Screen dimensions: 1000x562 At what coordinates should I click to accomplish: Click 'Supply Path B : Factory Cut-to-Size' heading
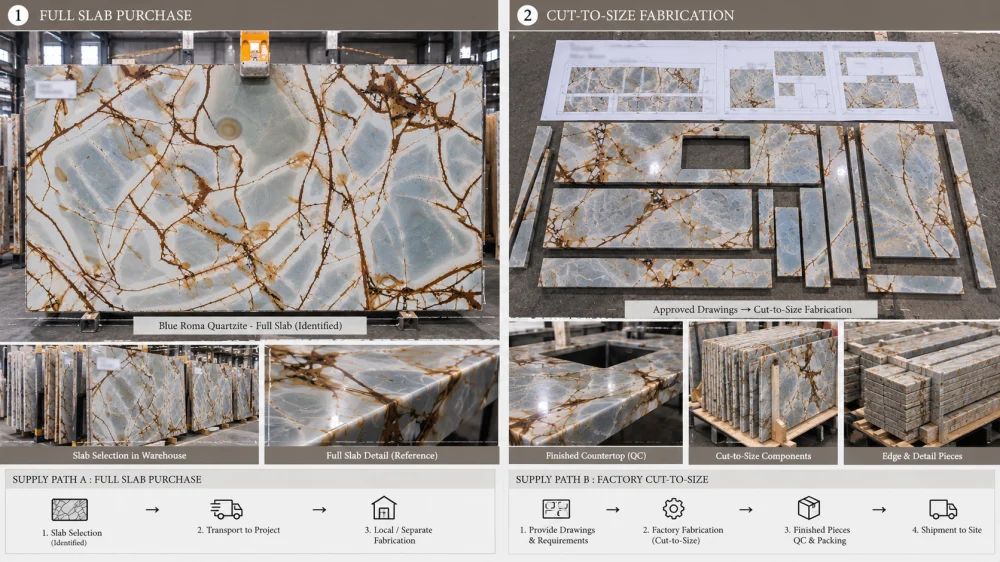[612, 479]
